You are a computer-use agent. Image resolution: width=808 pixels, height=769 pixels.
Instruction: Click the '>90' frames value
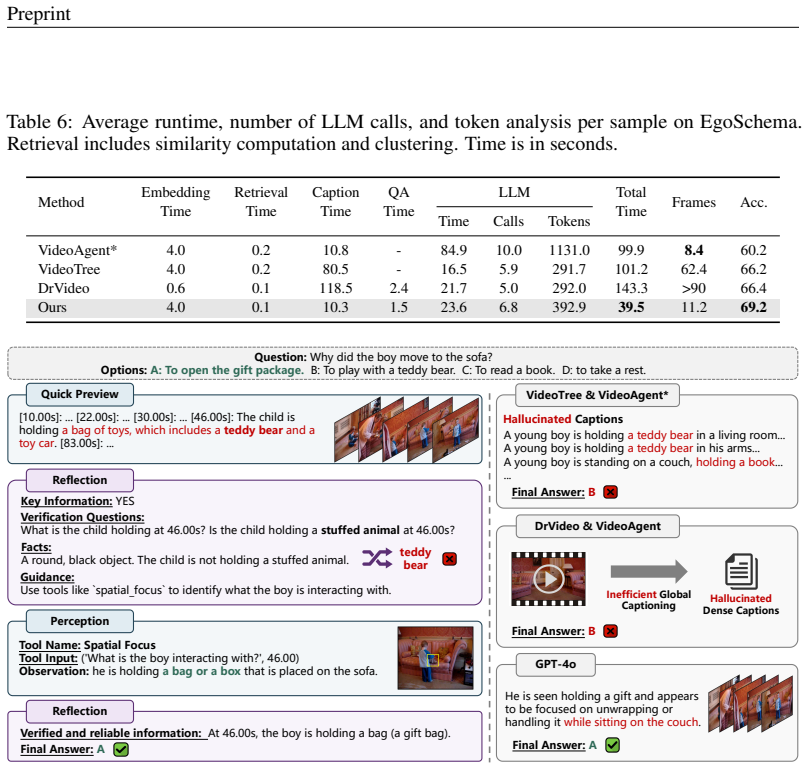coord(694,288)
